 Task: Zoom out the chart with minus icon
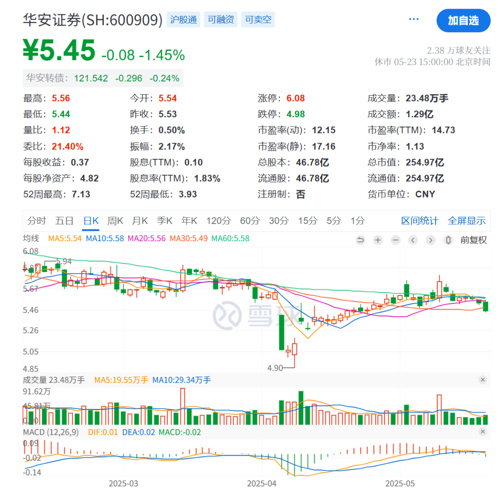[395, 240]
